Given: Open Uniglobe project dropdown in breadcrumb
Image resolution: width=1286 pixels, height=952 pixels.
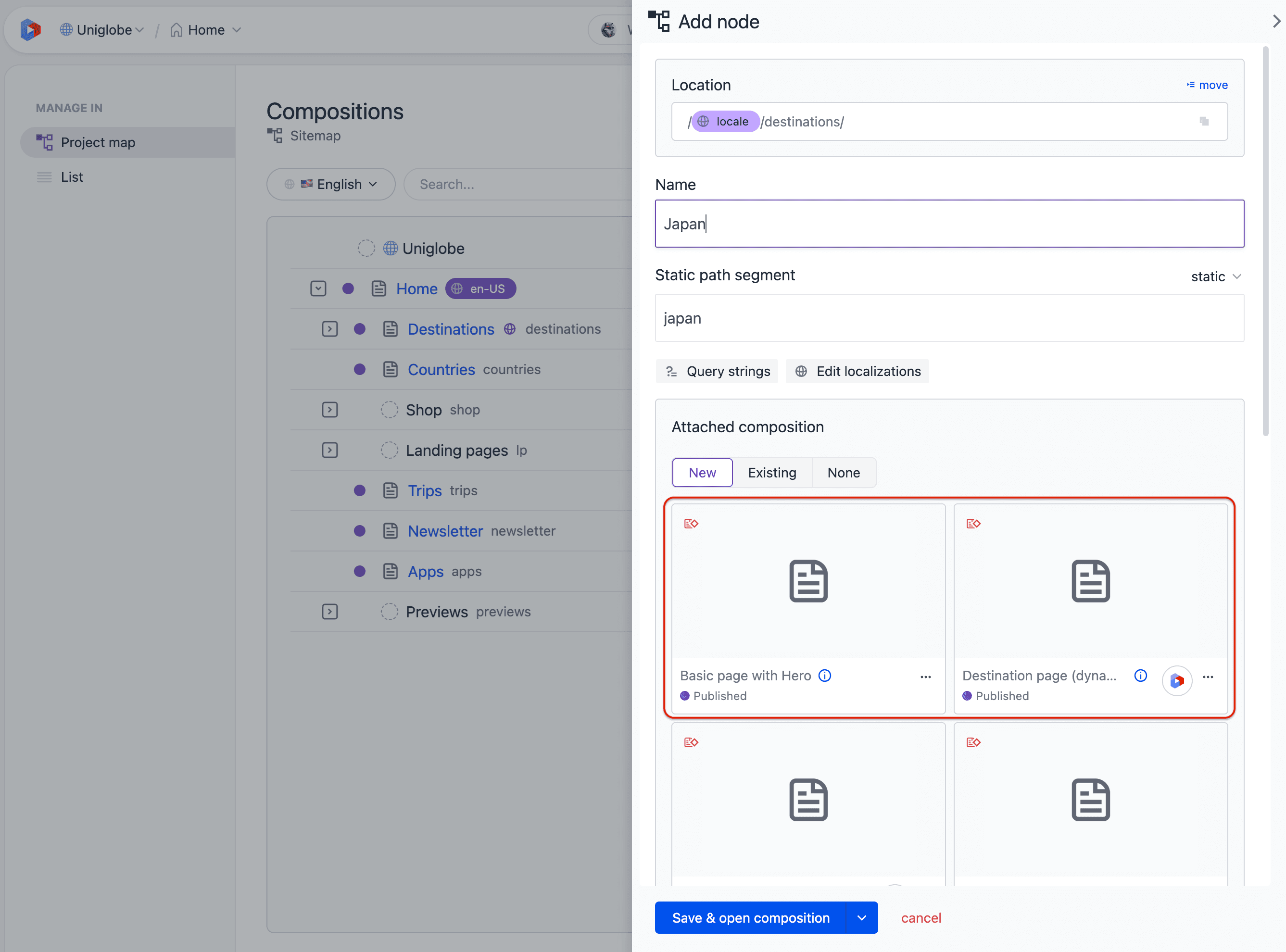Looking at the screenshot, I should point(102,29).
